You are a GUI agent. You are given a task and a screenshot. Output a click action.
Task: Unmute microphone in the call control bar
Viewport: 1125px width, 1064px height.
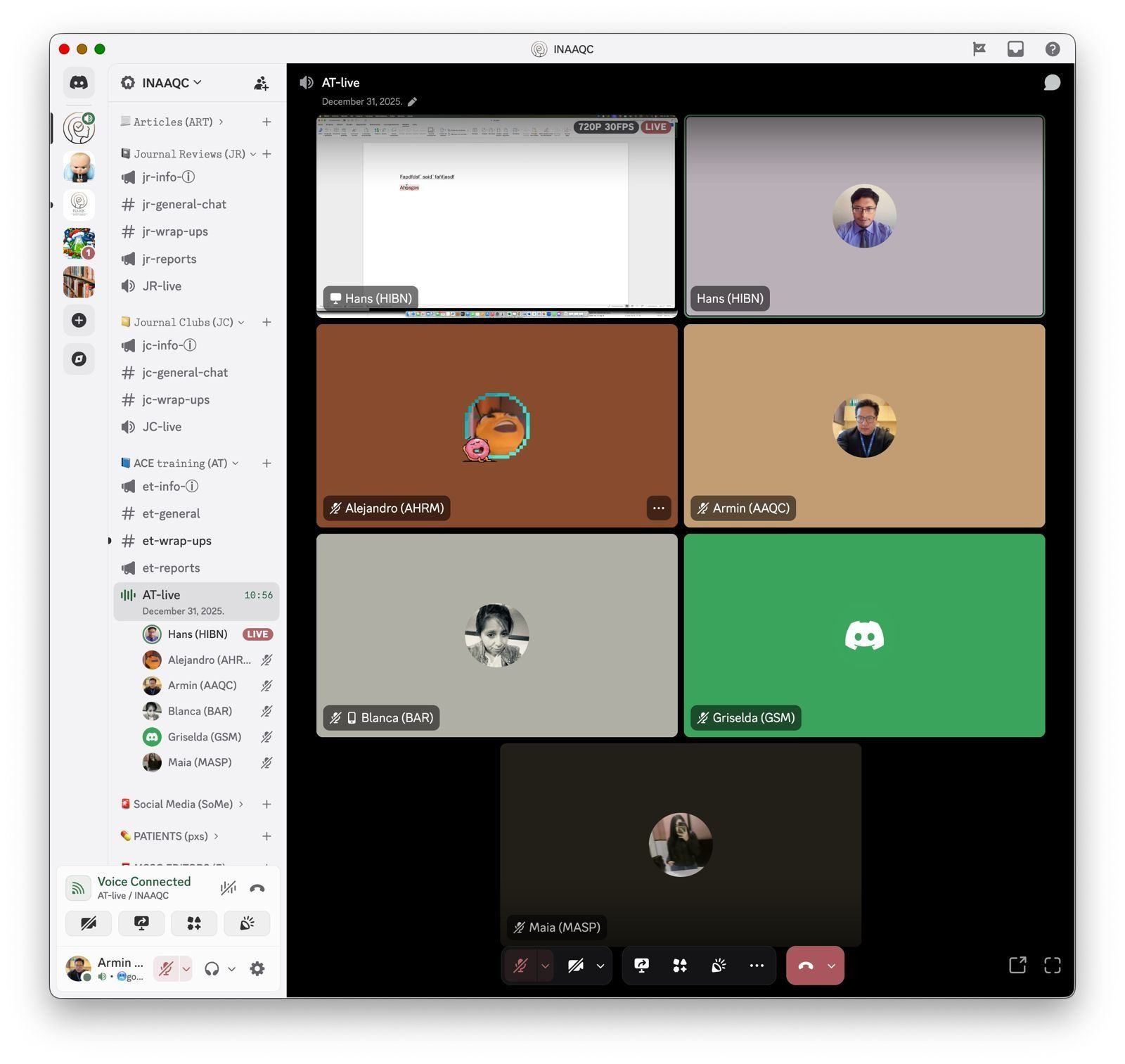pos(520,966)
